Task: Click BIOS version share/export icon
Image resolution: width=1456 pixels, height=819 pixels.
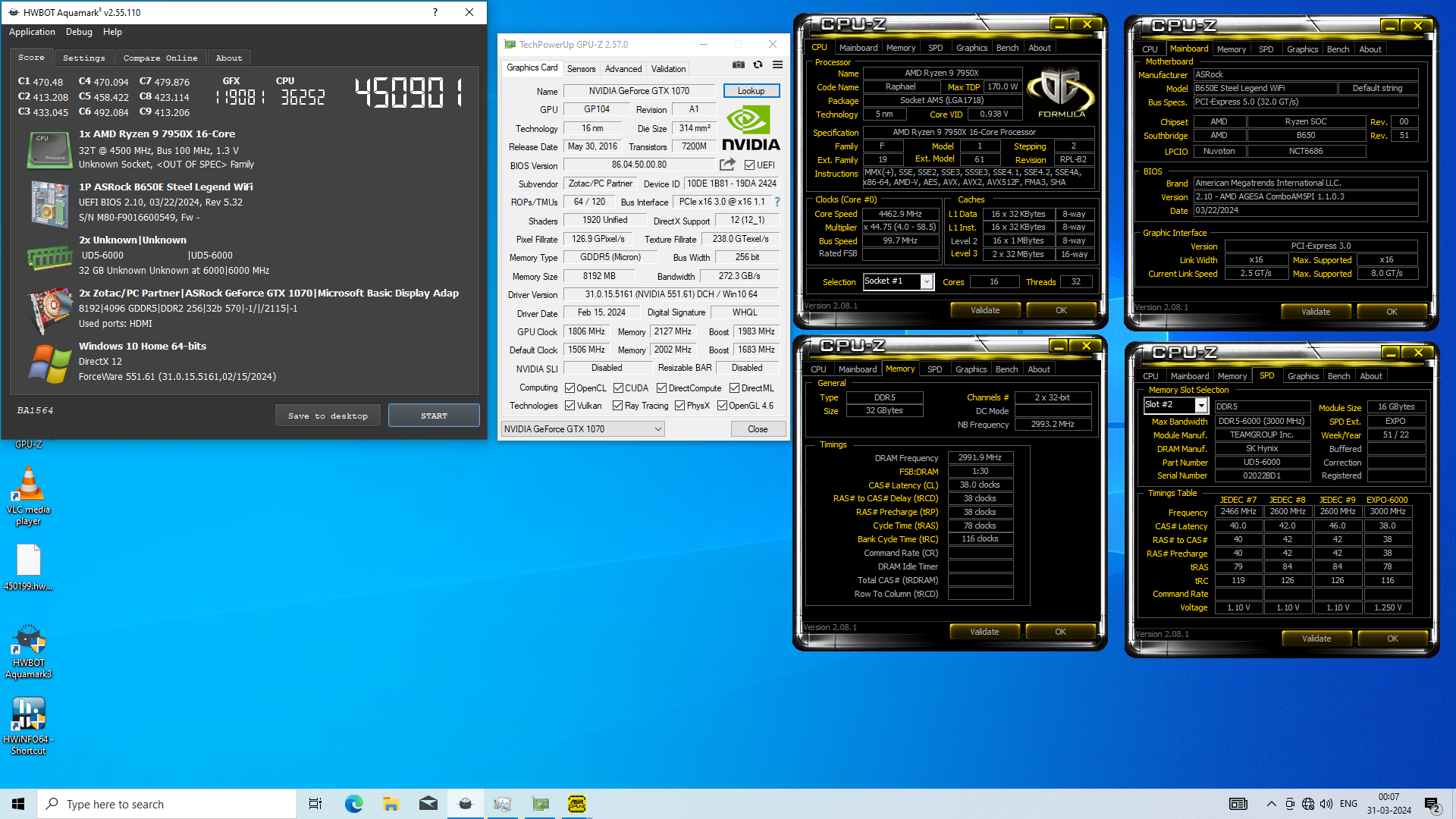Action: click(x=727, y=165)
